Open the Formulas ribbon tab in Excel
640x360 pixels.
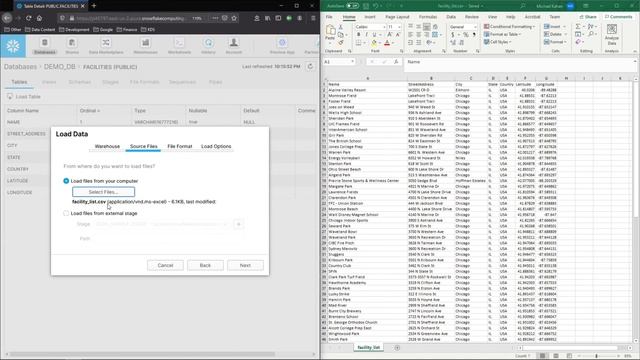[x=428, y=17]
